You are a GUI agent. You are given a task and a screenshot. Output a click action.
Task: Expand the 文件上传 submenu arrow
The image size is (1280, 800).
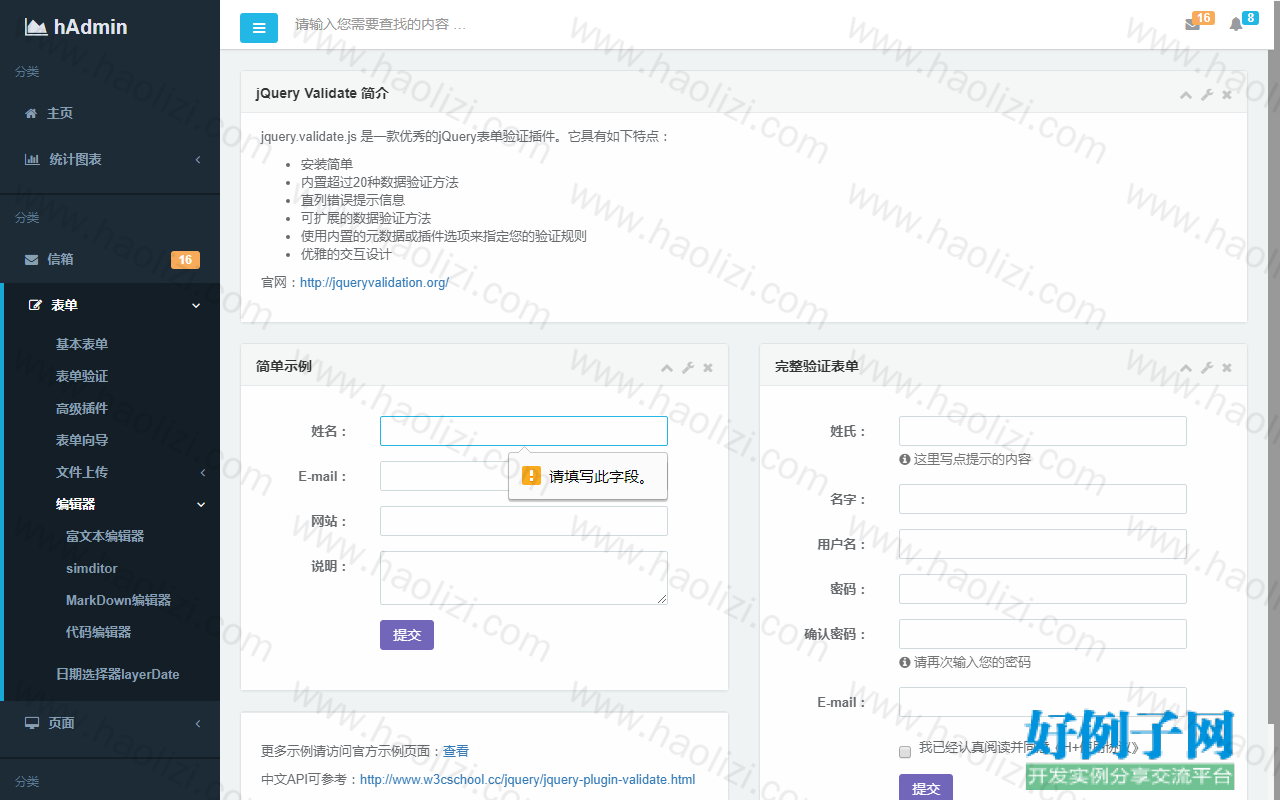point(203,472)
